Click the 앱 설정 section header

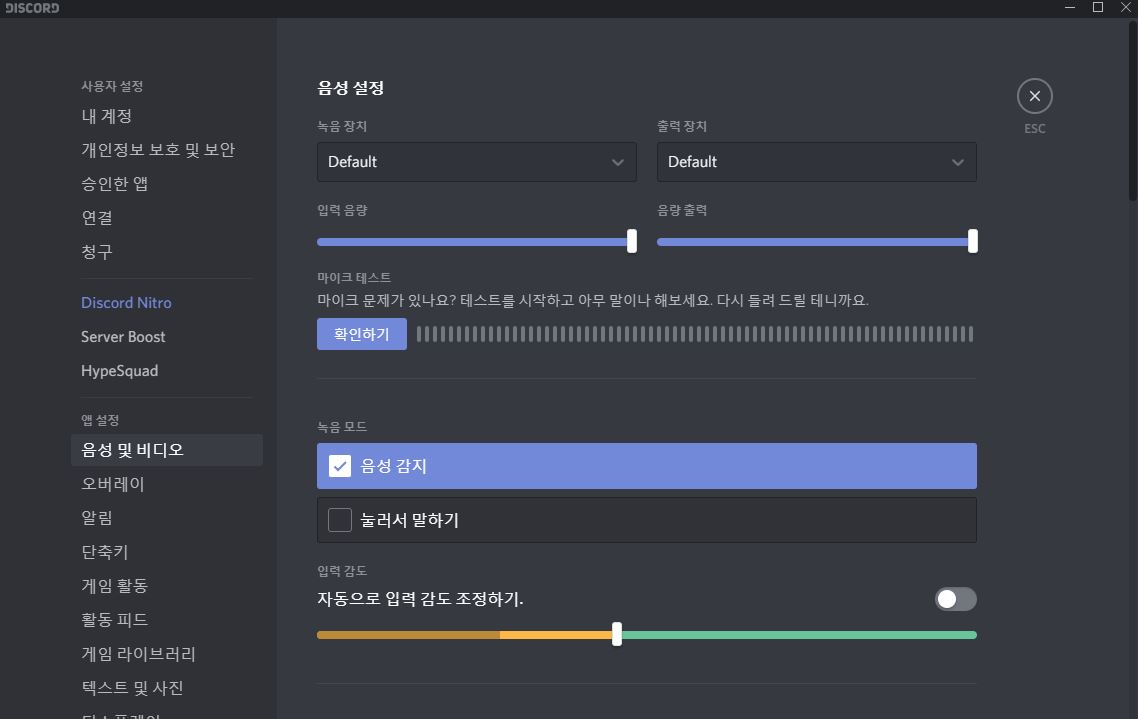coord(100,420)
